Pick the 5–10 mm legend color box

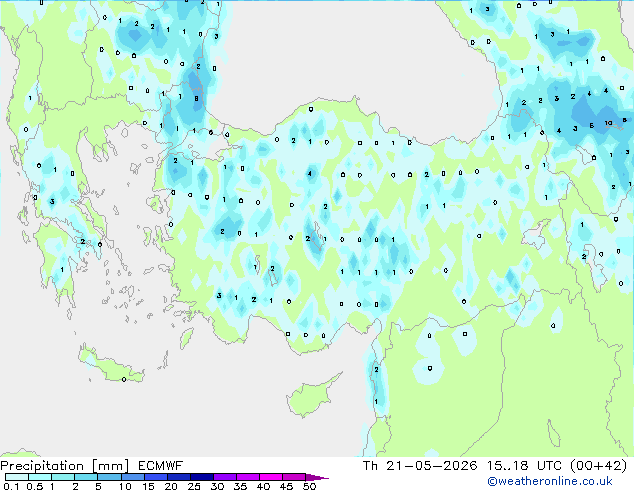tap(109, 477)
